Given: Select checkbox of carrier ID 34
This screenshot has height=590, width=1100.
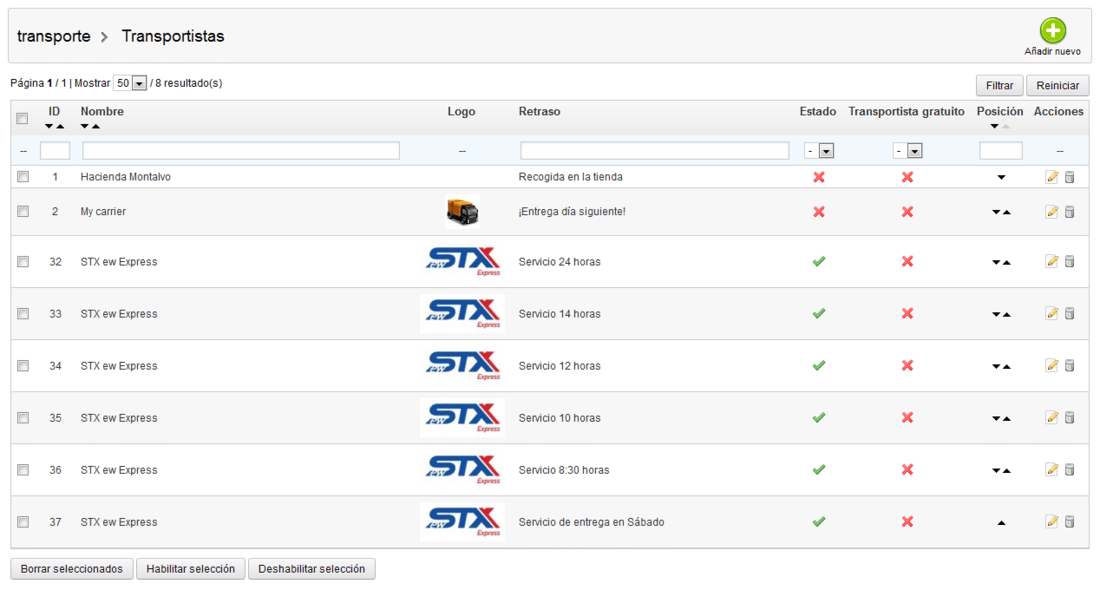Looking at the screenshot, I should [x=23, y=366].
